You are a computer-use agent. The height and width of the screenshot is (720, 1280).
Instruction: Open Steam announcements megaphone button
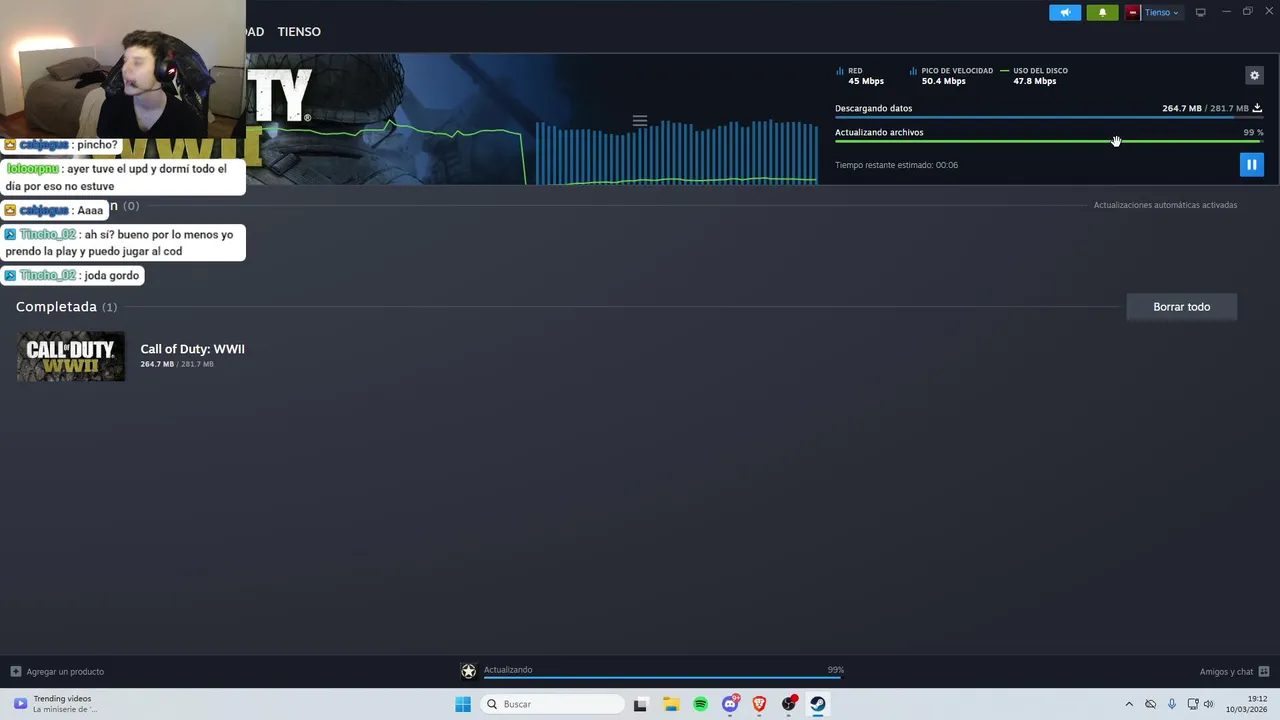pyautogui.click(x=1065, y=12)
